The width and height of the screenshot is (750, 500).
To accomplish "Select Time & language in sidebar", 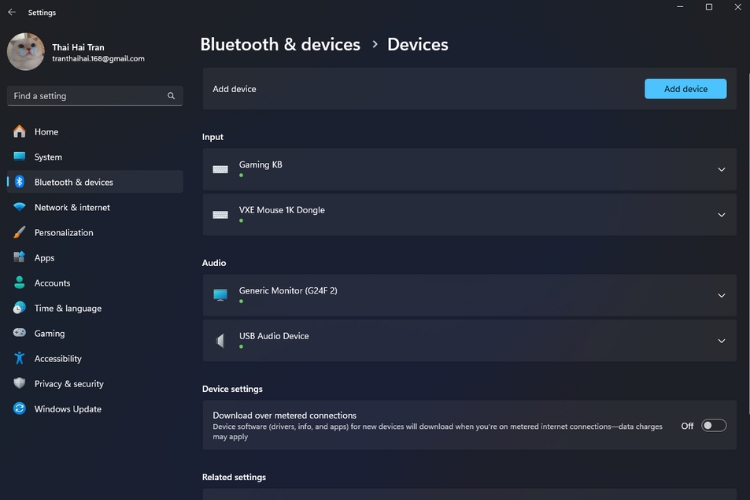I will [67, 308].
